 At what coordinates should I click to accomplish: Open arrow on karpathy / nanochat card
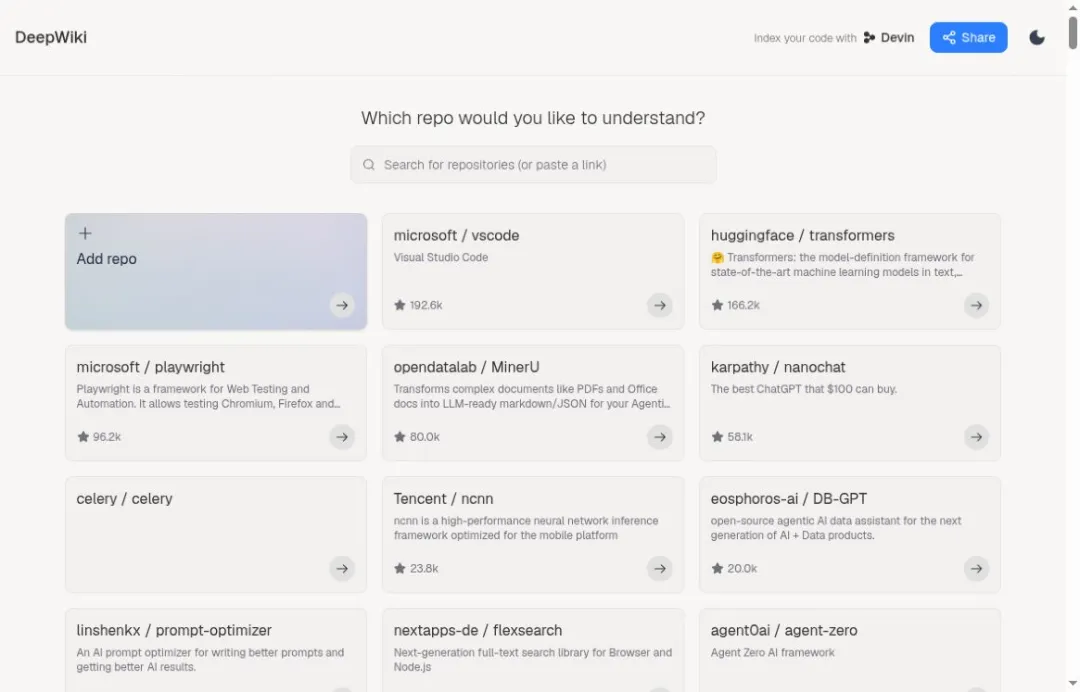[977, 437]
